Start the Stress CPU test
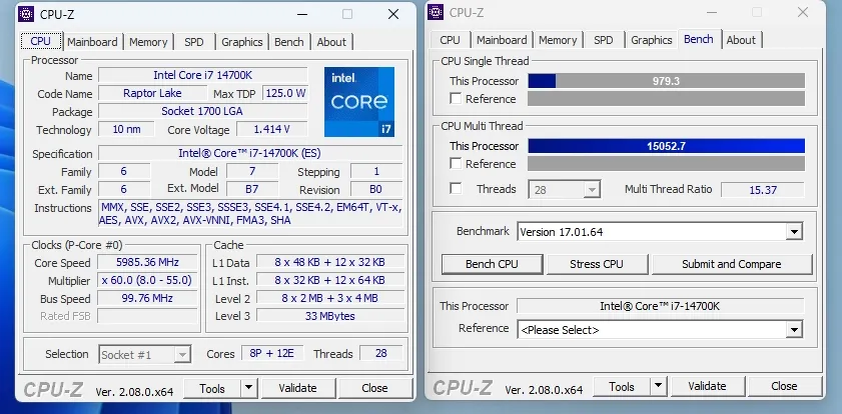The image size is (842, 414). click(597, 264)
